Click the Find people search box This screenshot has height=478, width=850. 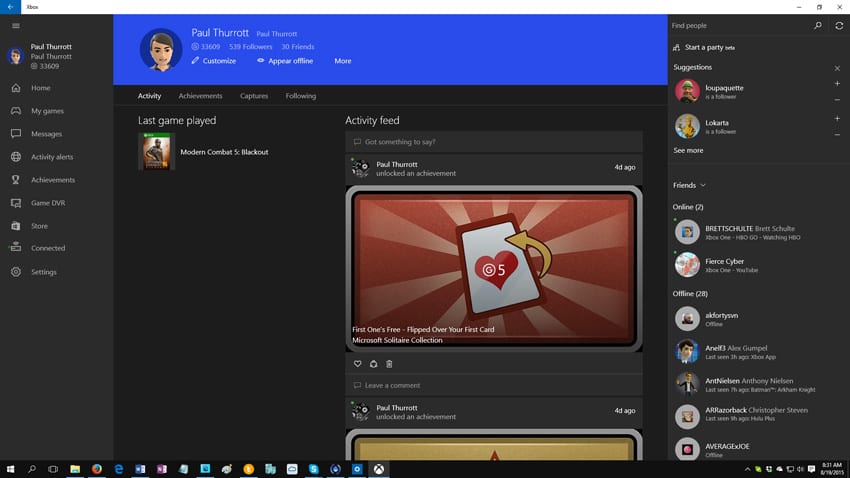tap(739, 25)
